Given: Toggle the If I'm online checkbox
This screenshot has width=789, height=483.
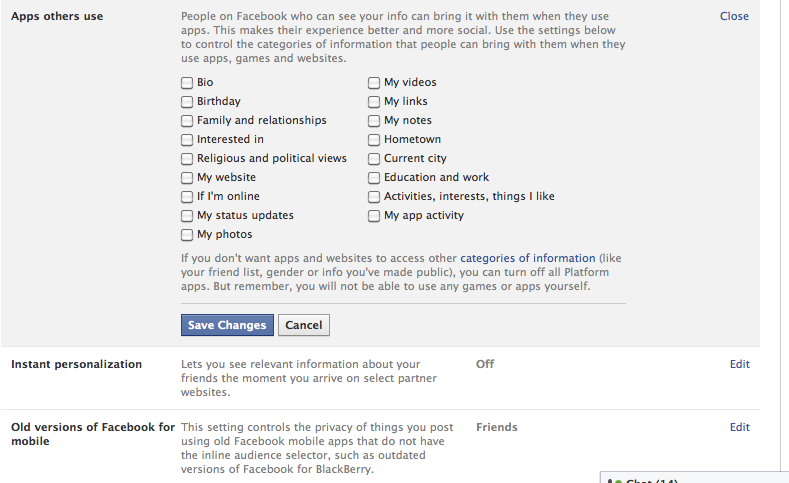Looking at the screenshot, I should pos(187,197).
